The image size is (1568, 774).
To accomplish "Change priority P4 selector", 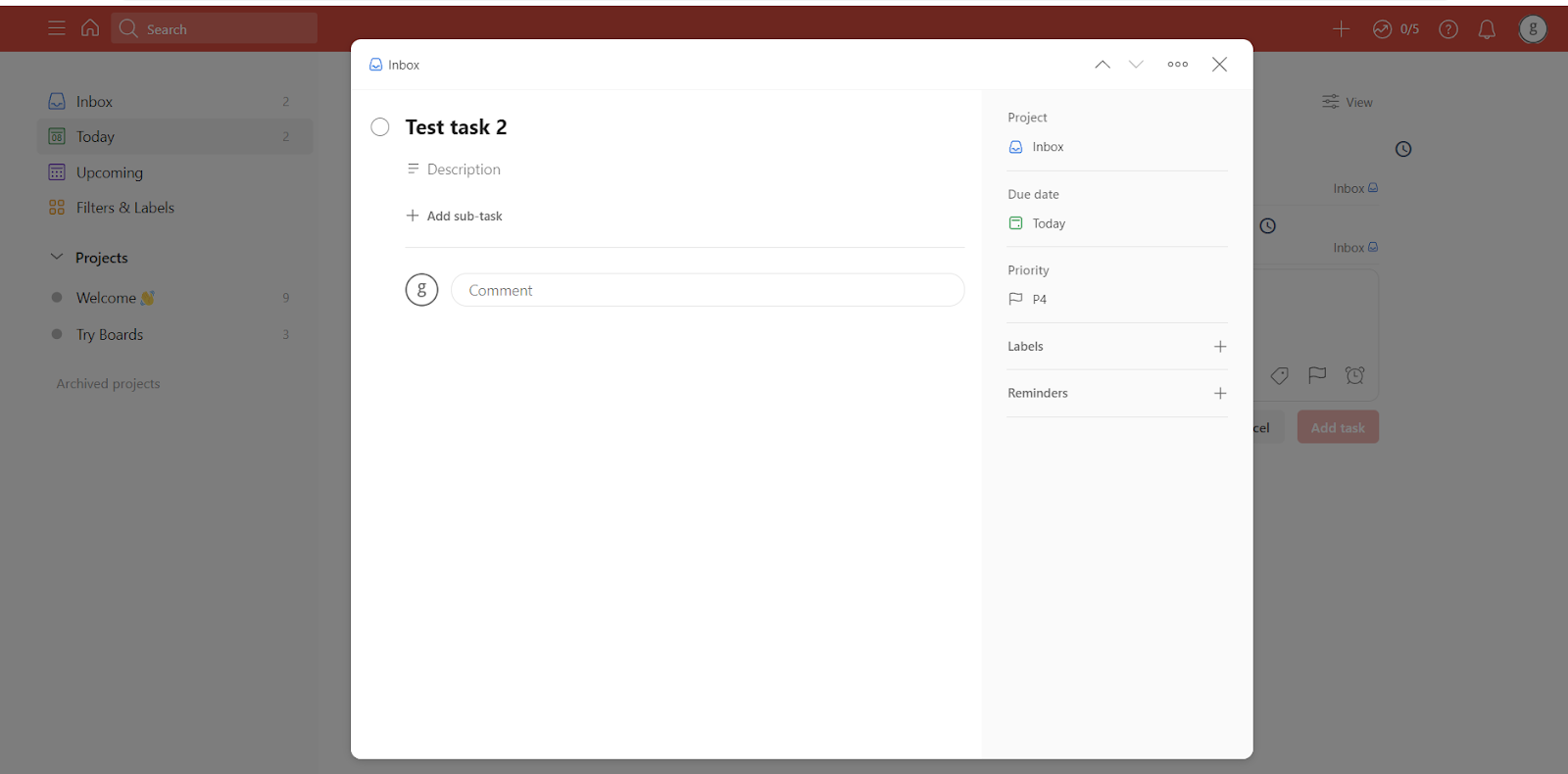I will [x=1028, y=299].
